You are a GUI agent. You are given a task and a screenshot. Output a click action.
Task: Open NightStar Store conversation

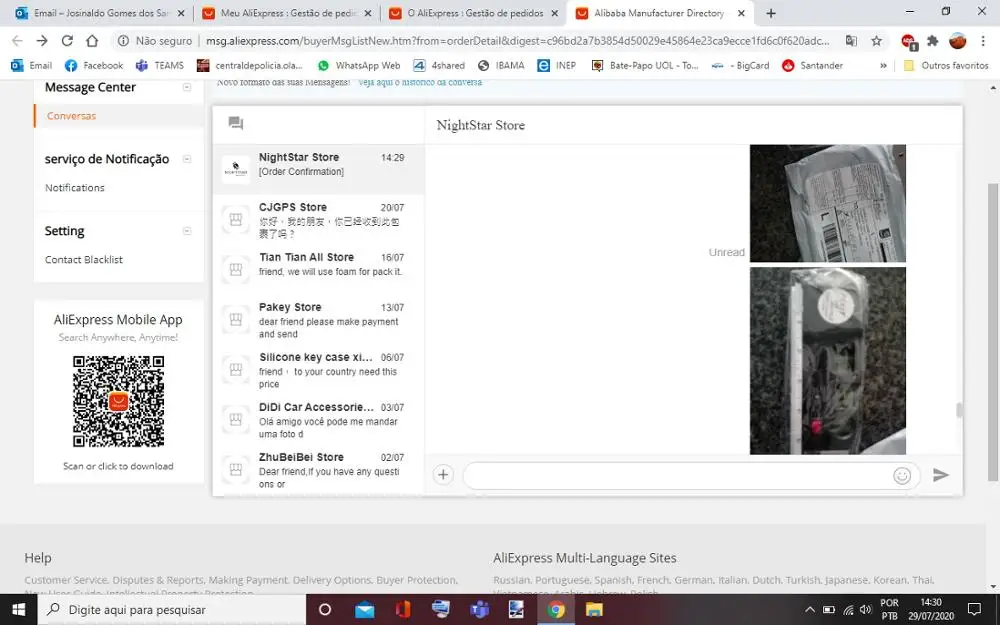(318, 170)
